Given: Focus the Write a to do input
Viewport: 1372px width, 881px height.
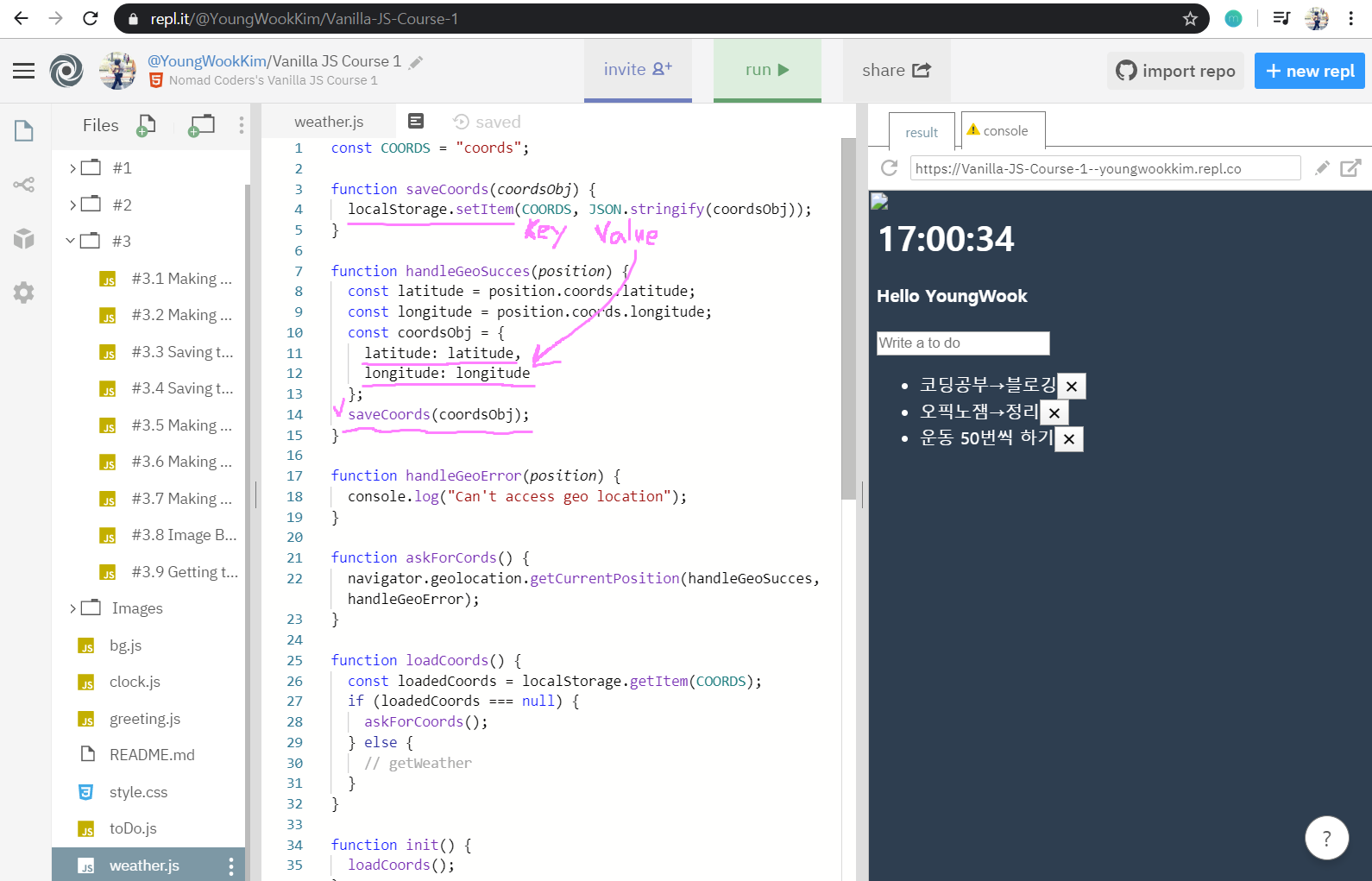Looking at the screenshot, I should pyautogui.click(x=963, y=343).
